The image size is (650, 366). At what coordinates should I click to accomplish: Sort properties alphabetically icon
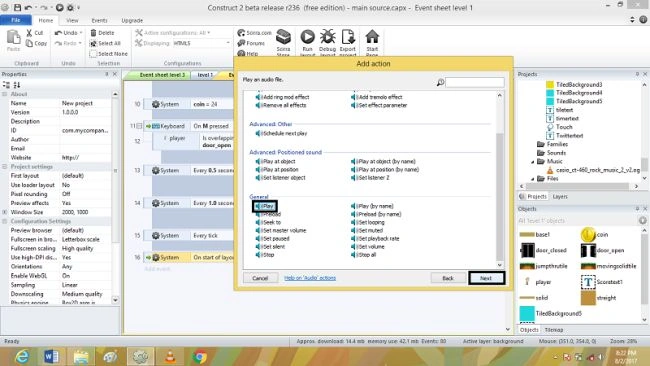(17, 85)
